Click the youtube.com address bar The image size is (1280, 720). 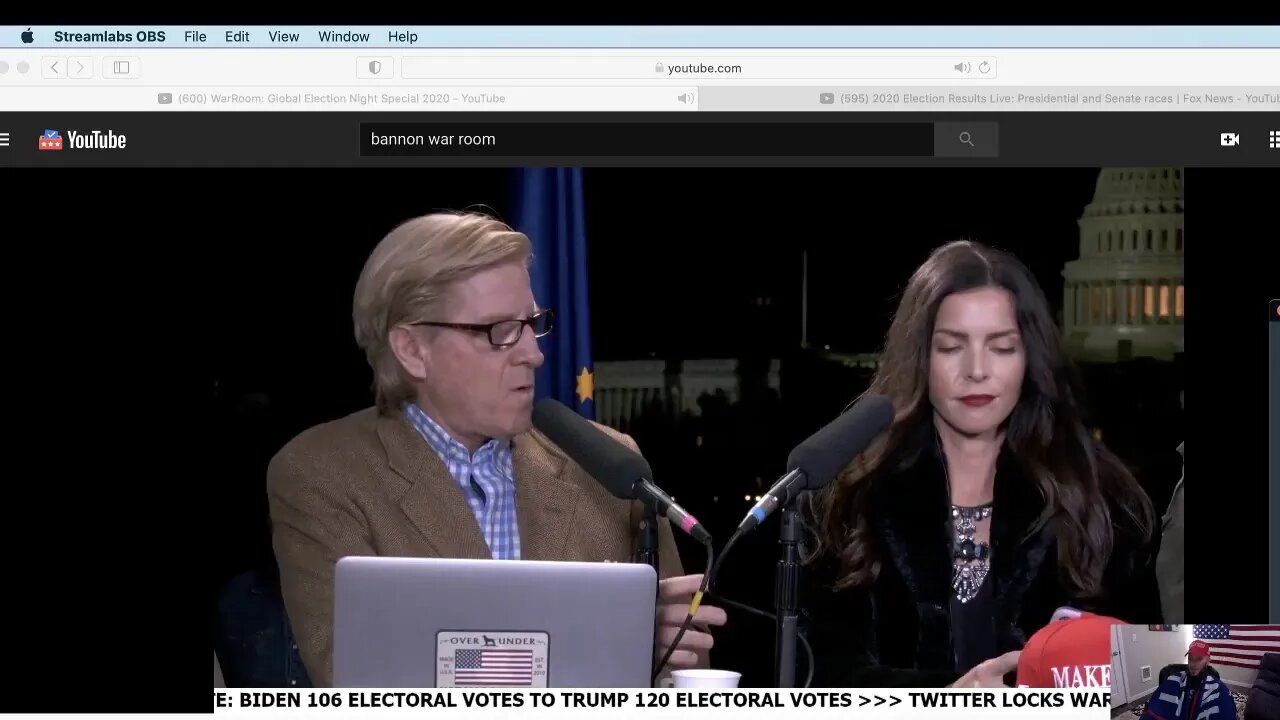pos(698,67)
